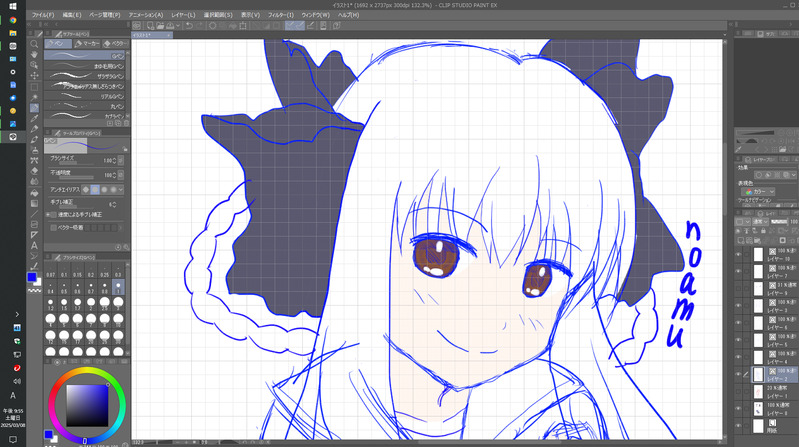Click the レイヤー 2 layer thumbnail
Viewport: 799px width, 447px height.
(x=758, y=375)
